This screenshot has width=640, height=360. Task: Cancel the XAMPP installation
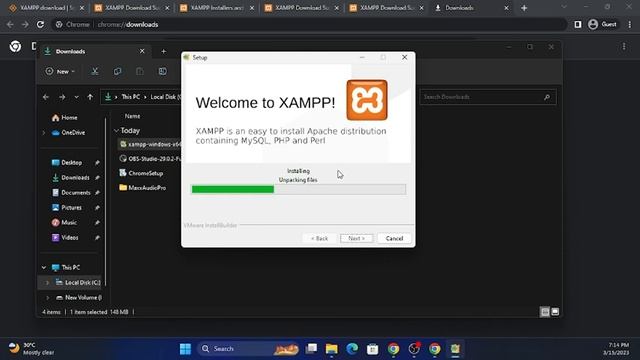(394, 238)
